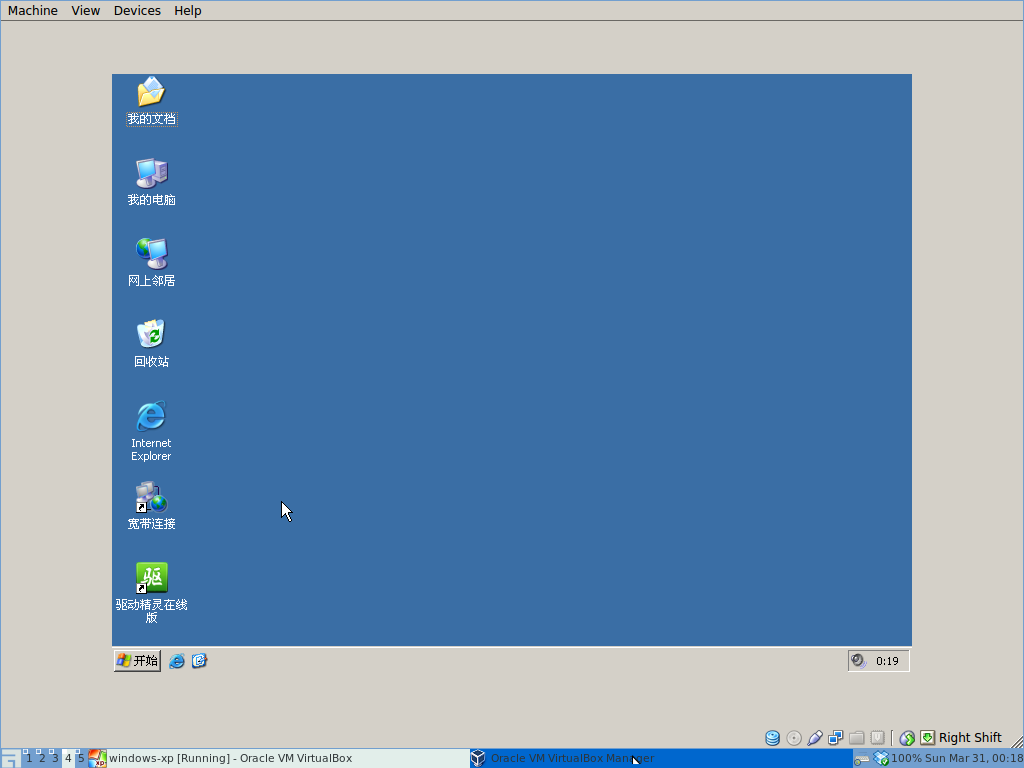The image size is (1024, 768).
Task: Switch to workspace 2 in pager
Action: (x=41, y=758)
